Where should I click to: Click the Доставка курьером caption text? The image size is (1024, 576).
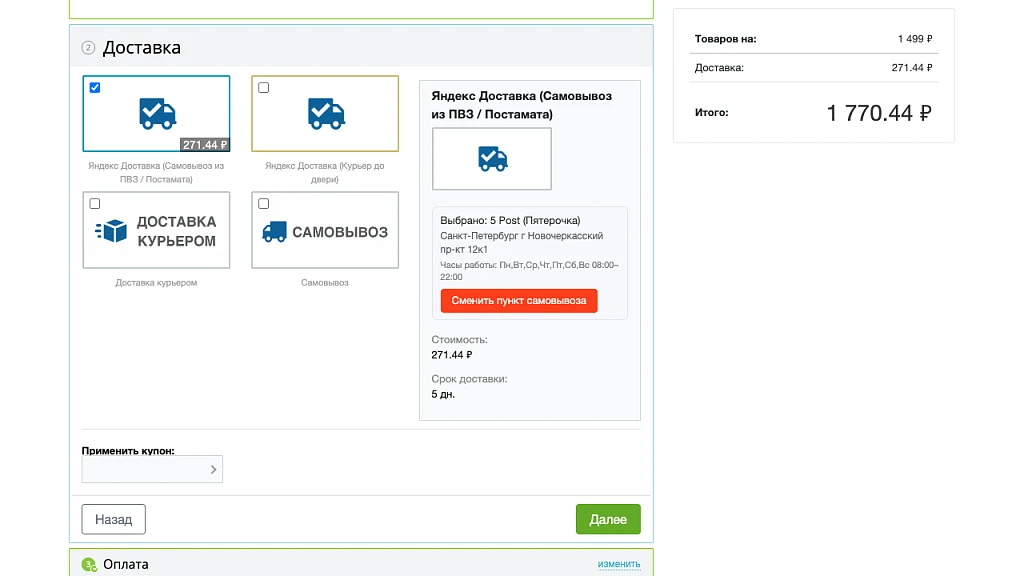(x=156, y=283)
